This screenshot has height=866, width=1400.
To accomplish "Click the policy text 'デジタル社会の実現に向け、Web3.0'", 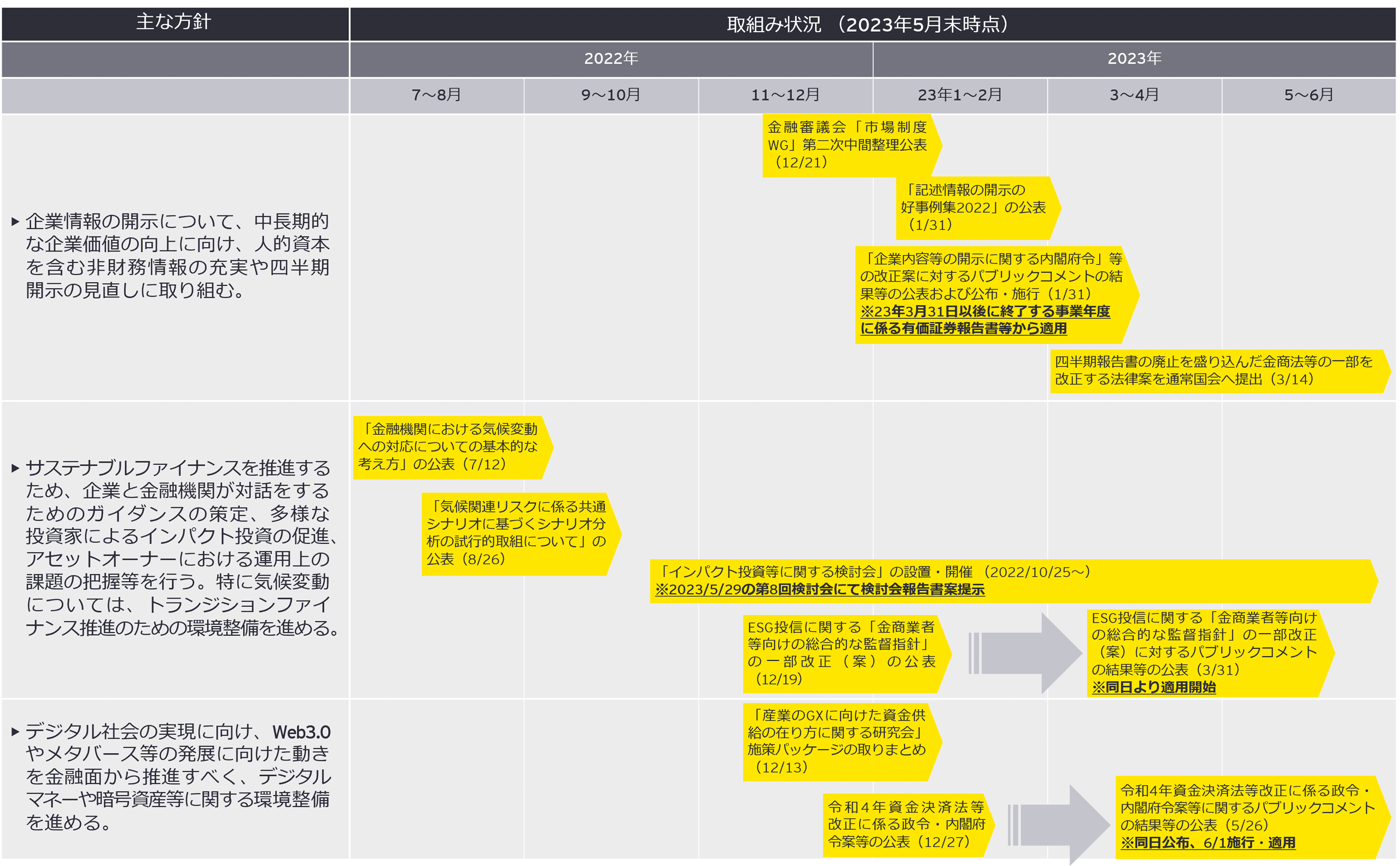I will tap(178, 732).
